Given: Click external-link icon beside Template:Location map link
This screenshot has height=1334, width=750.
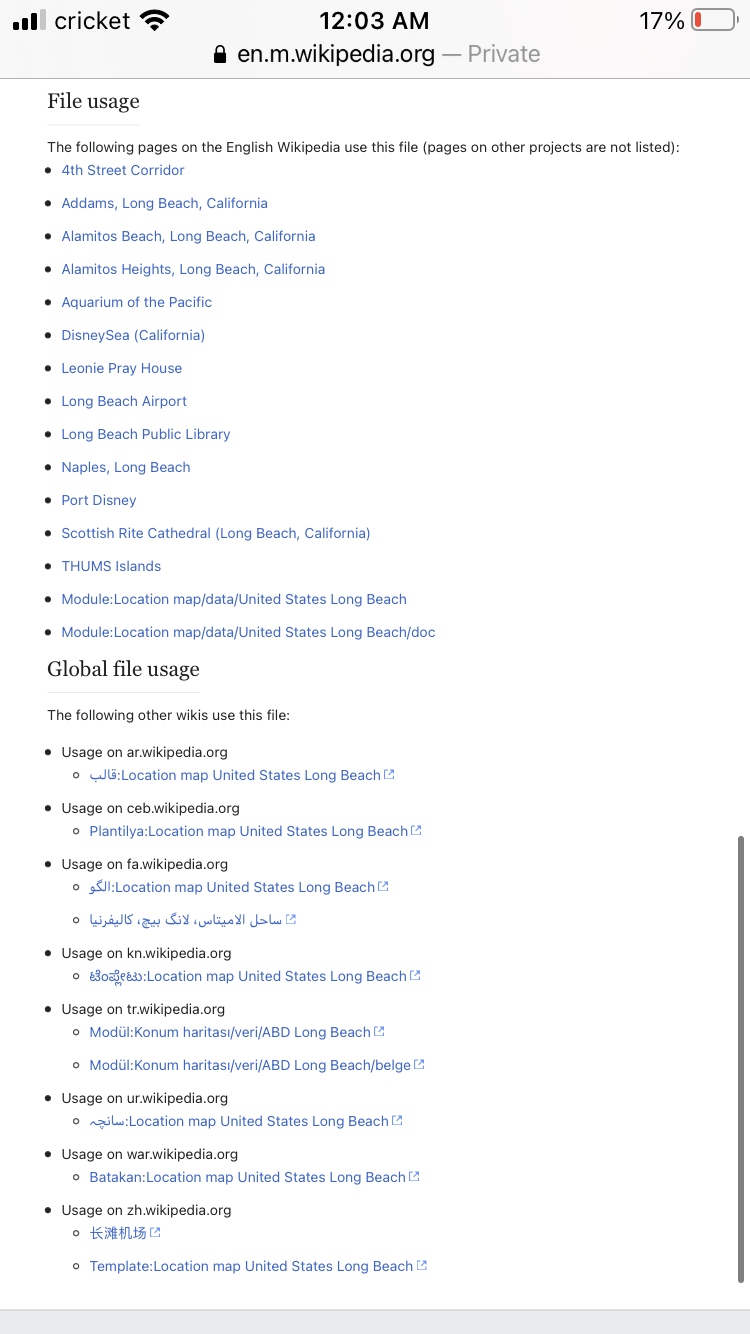Looking at the screenshot, I should (x=422, y=1266).
